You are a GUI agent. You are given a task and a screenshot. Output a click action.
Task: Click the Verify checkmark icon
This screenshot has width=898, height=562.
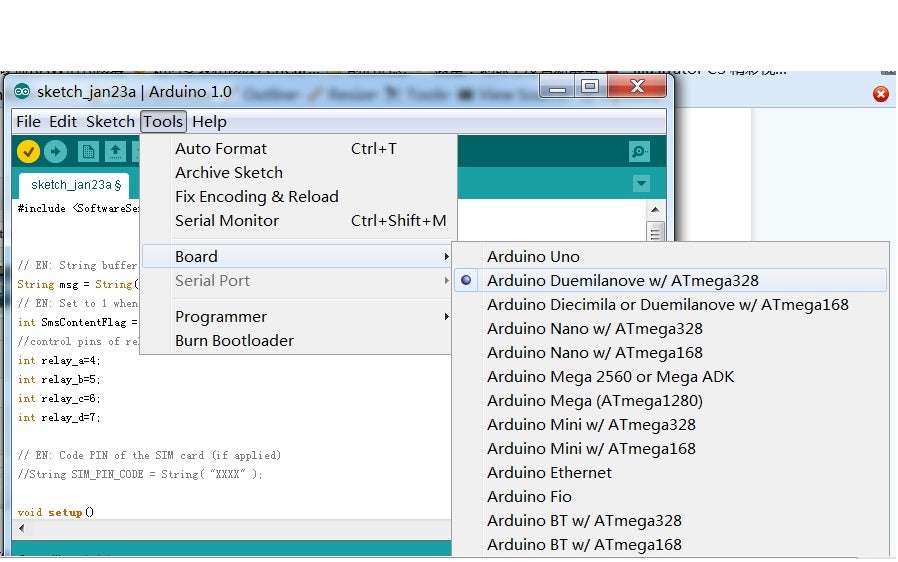point(28,152)
